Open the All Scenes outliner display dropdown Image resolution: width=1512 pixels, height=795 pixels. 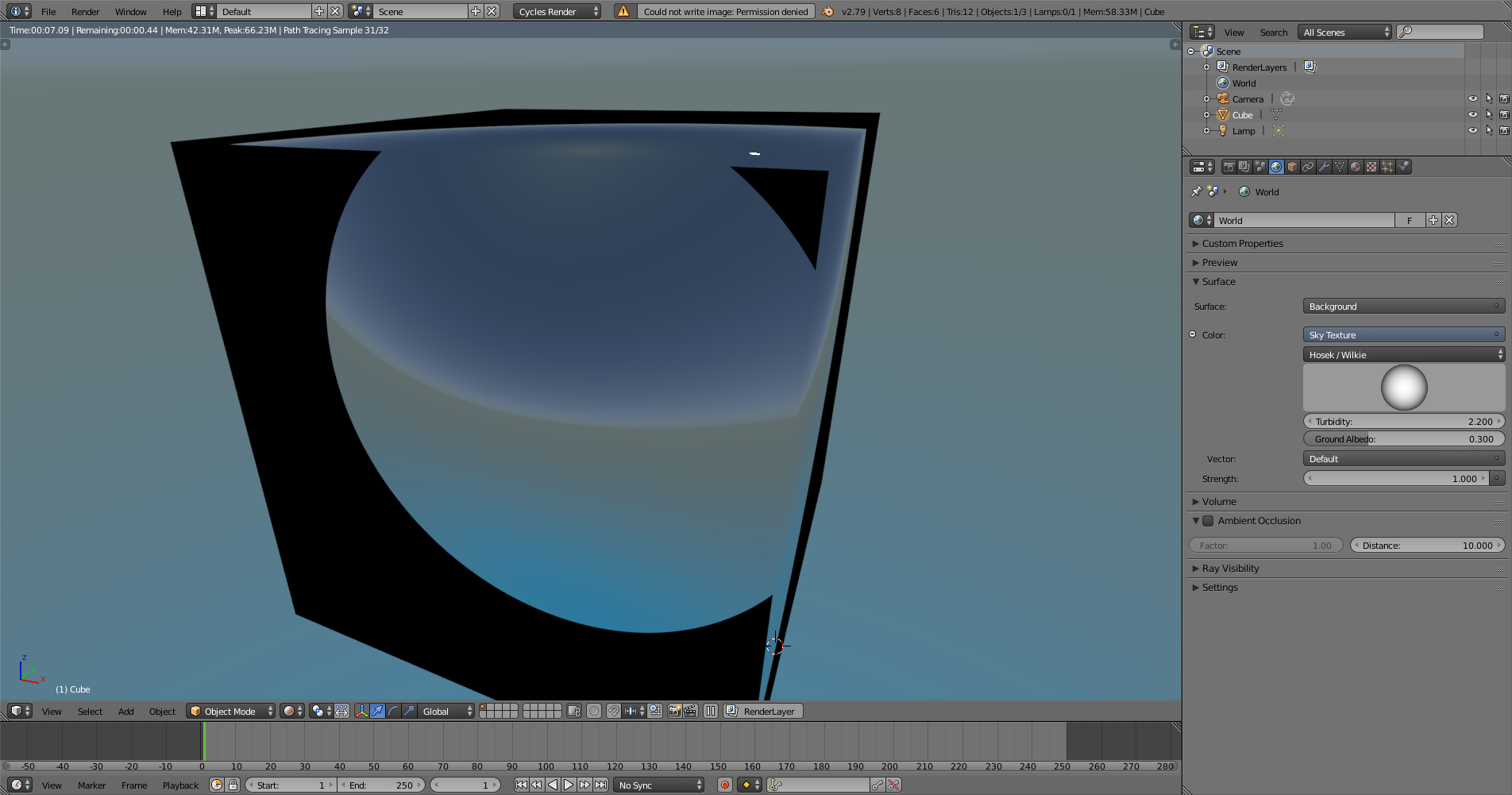1345,32
